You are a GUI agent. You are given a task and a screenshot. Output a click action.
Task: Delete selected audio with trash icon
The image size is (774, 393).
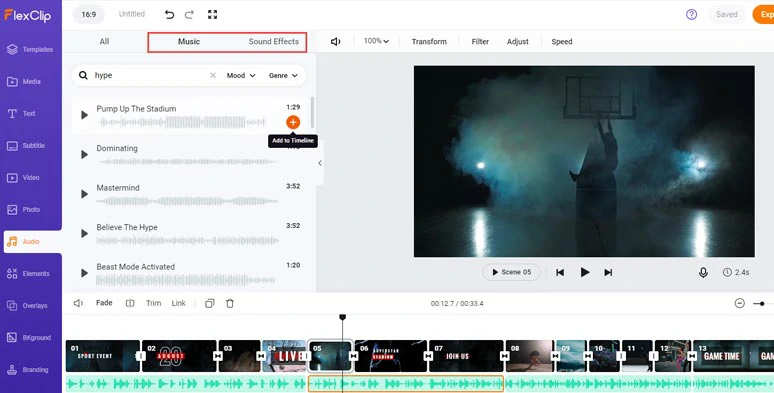coord(230,303)
